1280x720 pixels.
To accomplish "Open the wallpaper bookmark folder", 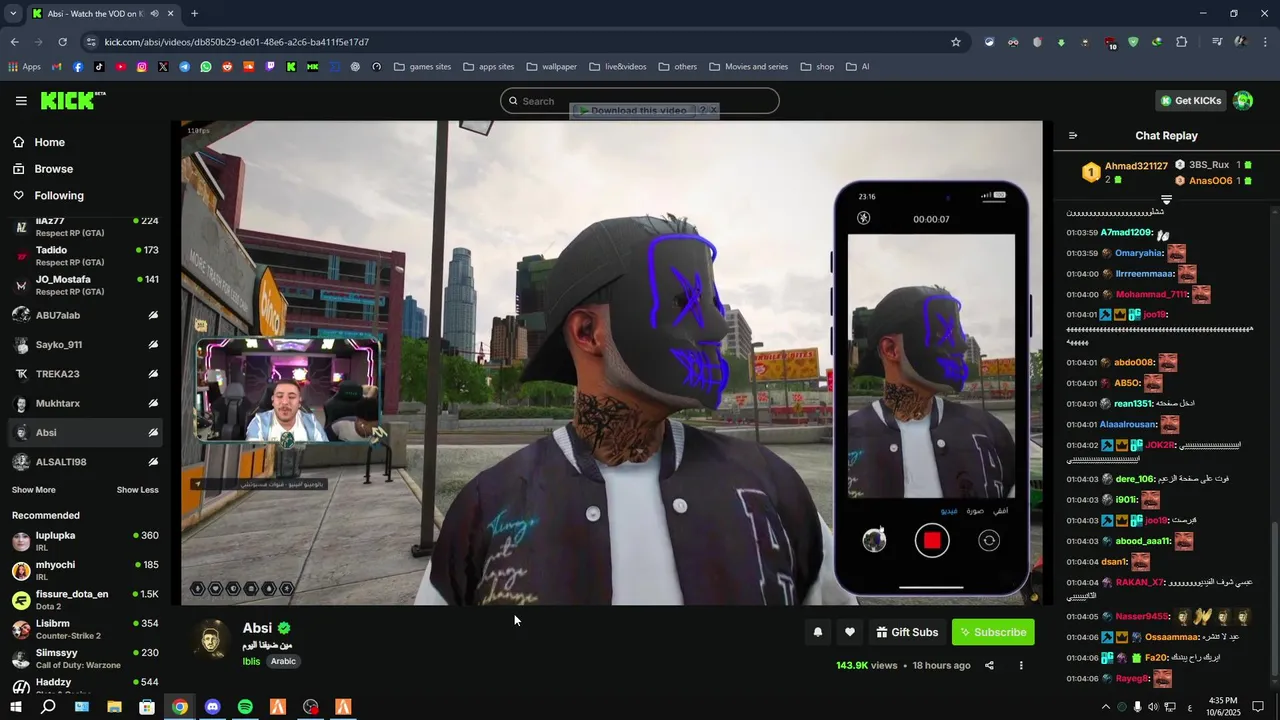I will click(x=551, y=67).
